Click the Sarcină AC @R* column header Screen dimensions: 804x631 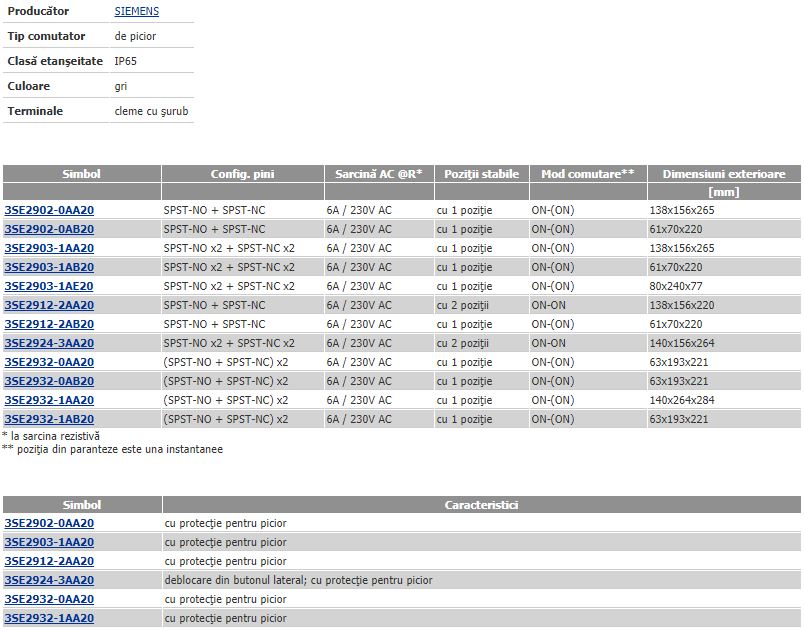point(378,174)
